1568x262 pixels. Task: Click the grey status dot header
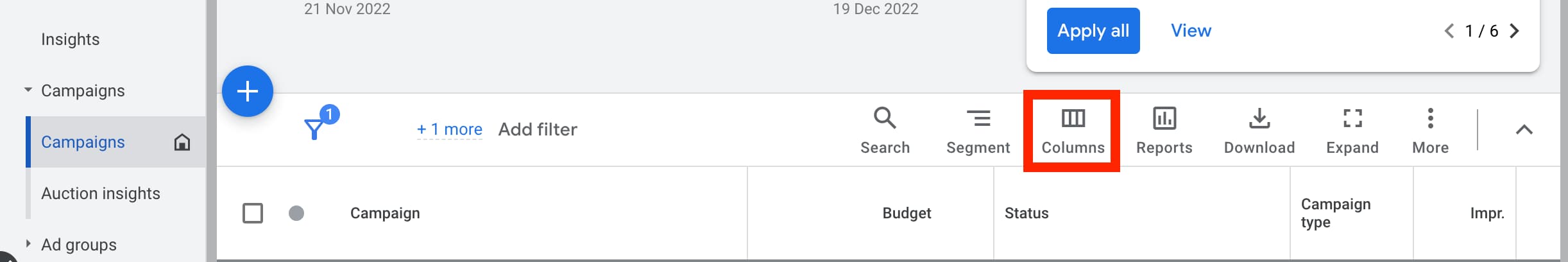click(296, 213)
